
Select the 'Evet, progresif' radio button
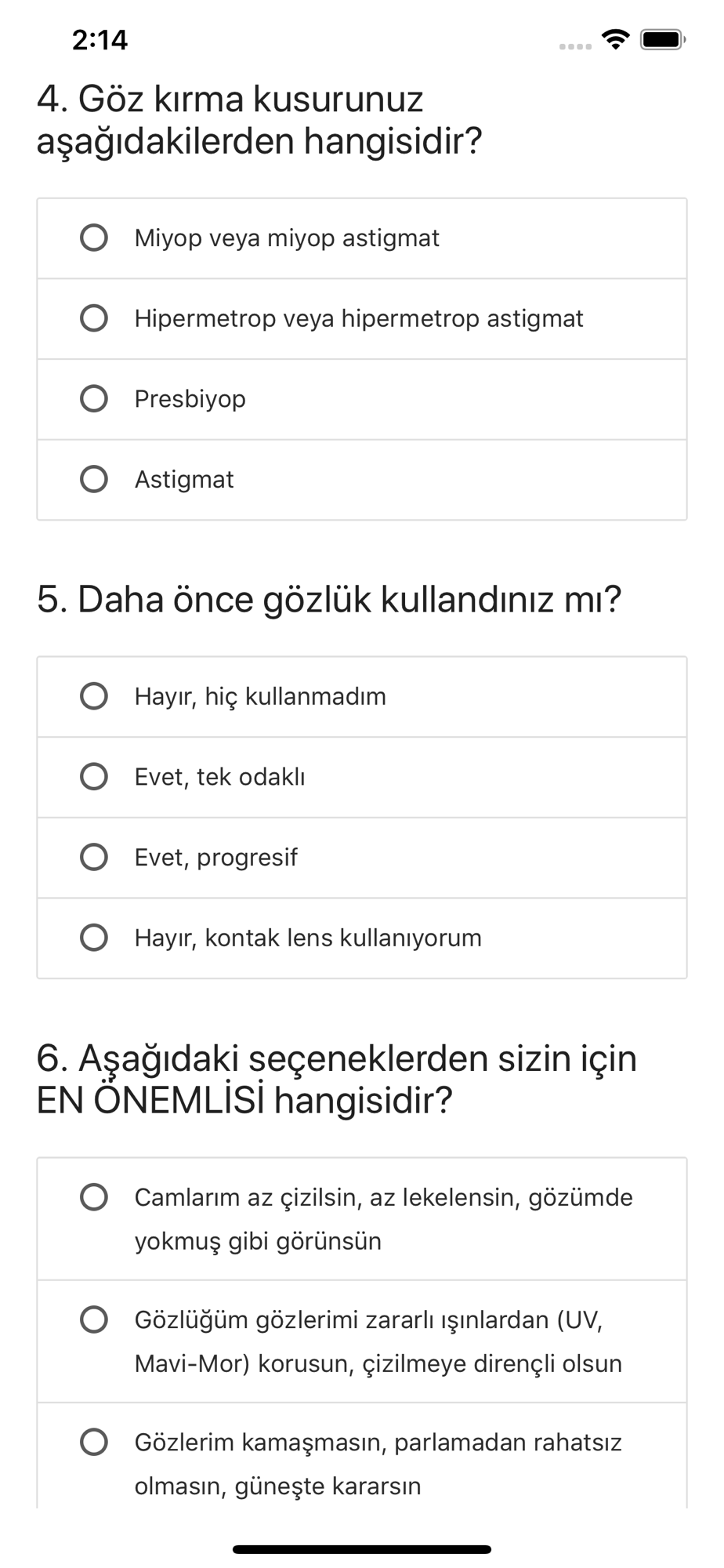point(94,857)
